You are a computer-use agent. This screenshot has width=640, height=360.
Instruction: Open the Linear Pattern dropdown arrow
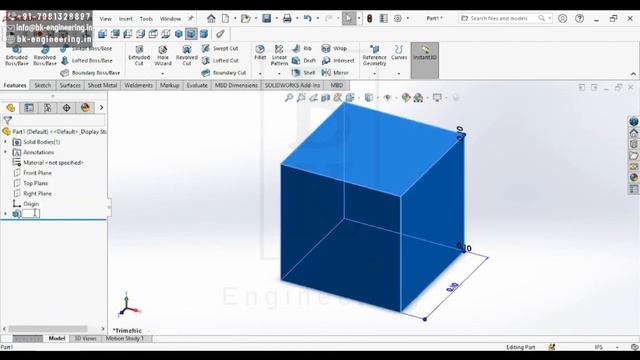coord(279,74)
